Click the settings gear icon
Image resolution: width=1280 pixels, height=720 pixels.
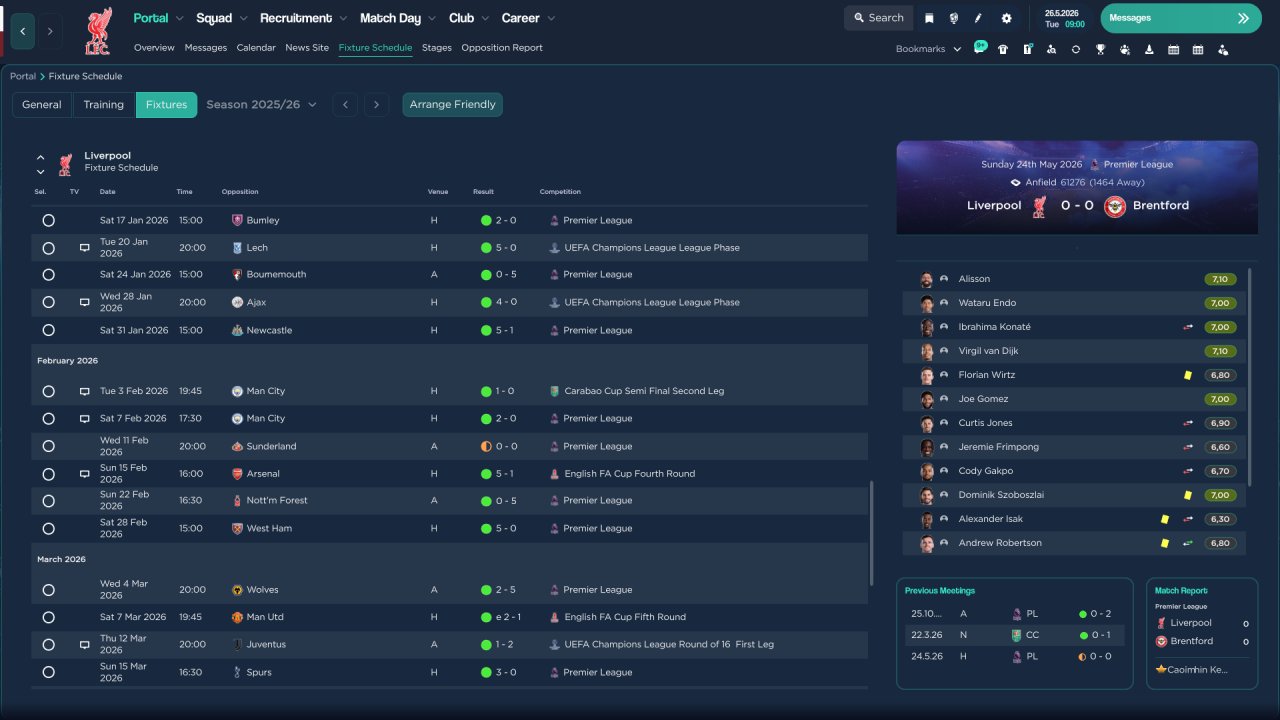pos(1006,18)
